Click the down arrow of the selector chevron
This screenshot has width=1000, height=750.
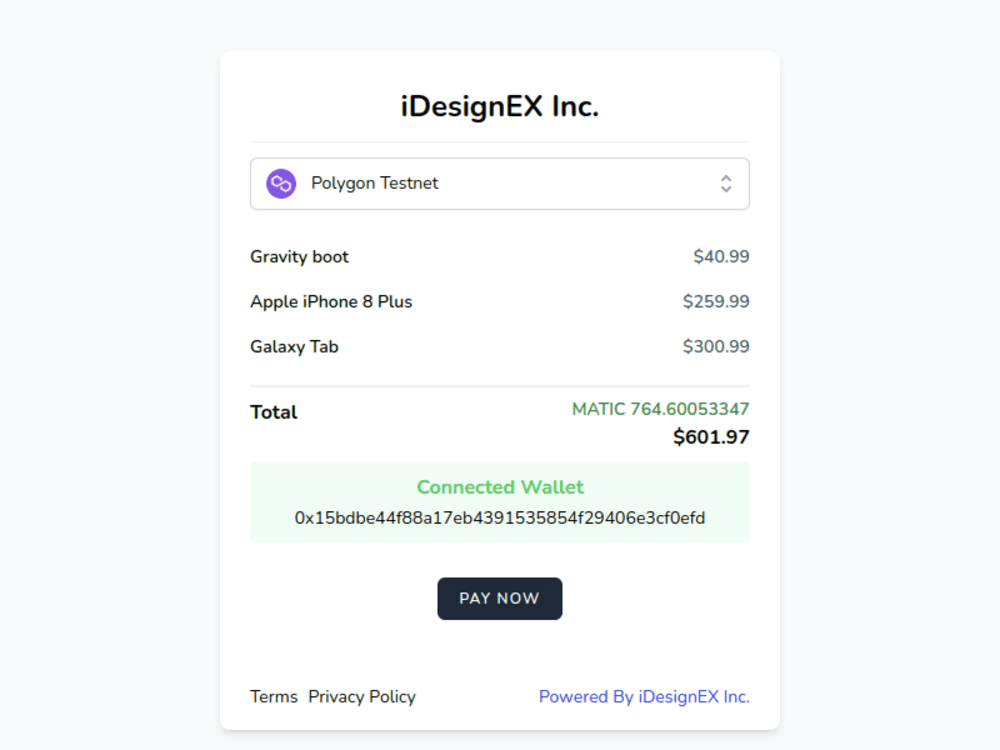726,188
